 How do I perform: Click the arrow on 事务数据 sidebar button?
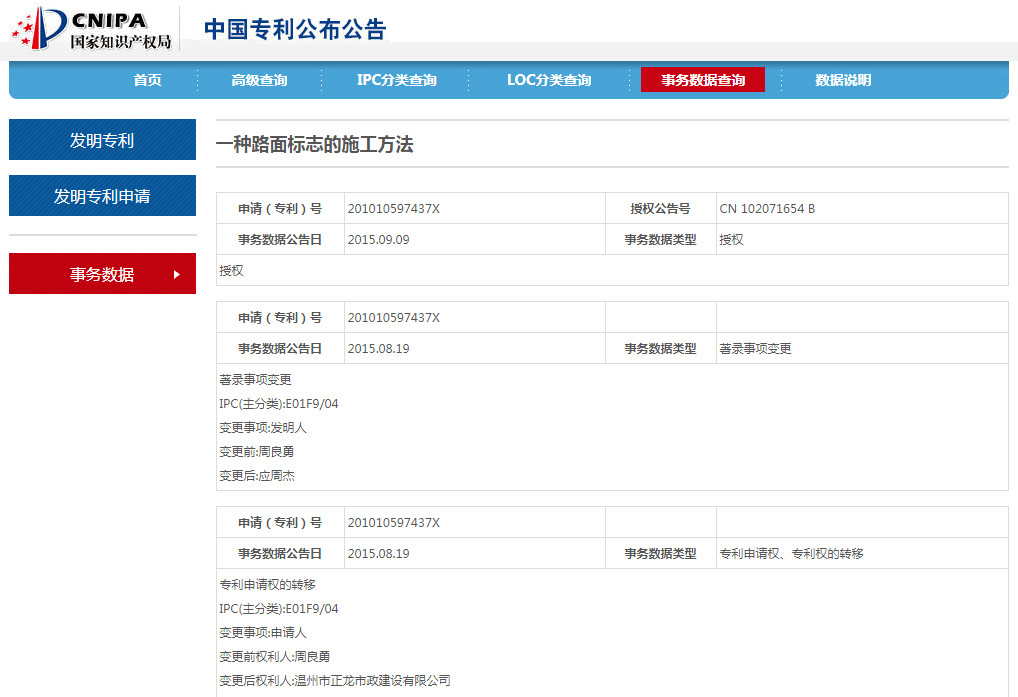177,274
